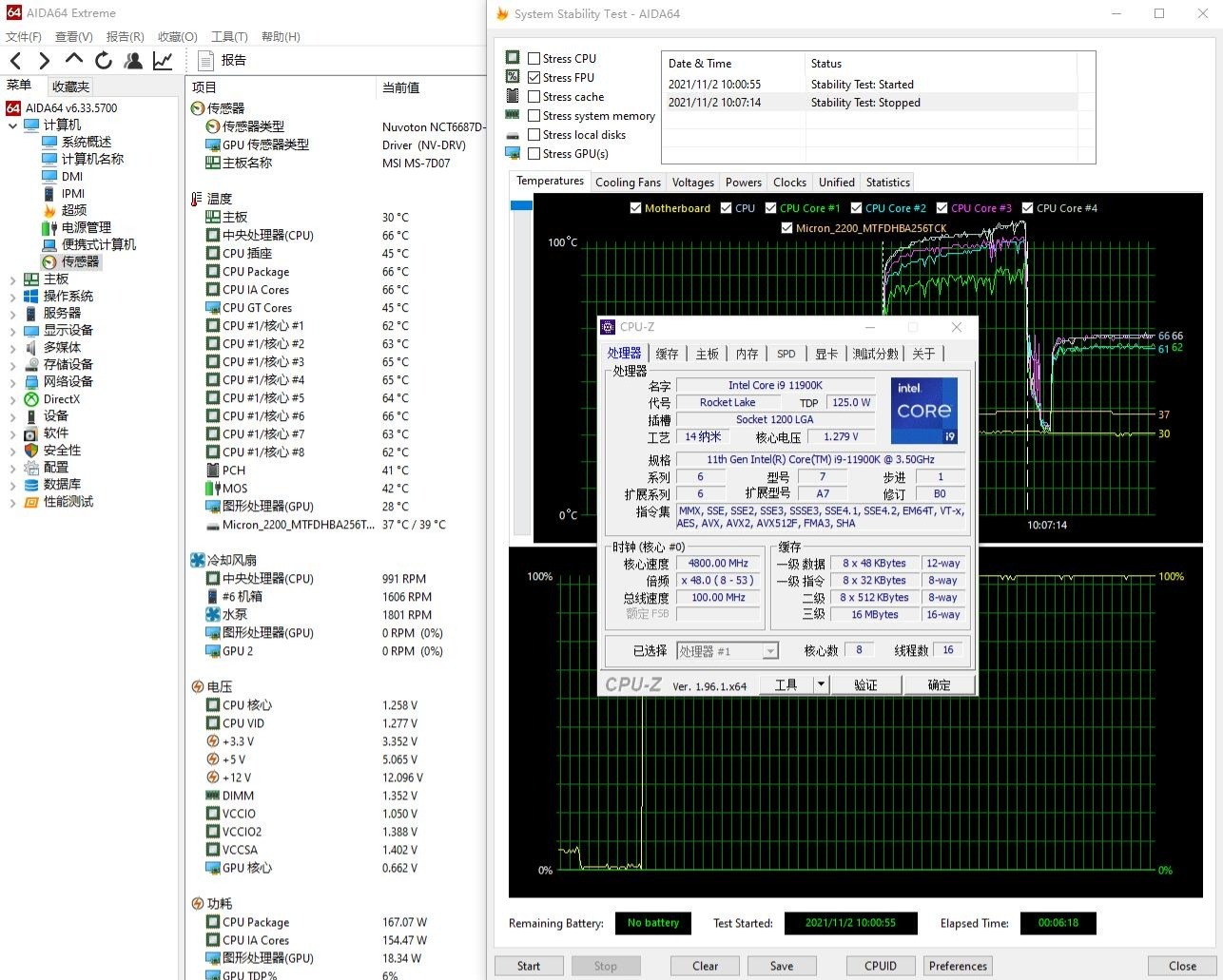Toggle CPU Core #1 graph checkbox
Screen dimensions: 1223x980
(770, 208)
